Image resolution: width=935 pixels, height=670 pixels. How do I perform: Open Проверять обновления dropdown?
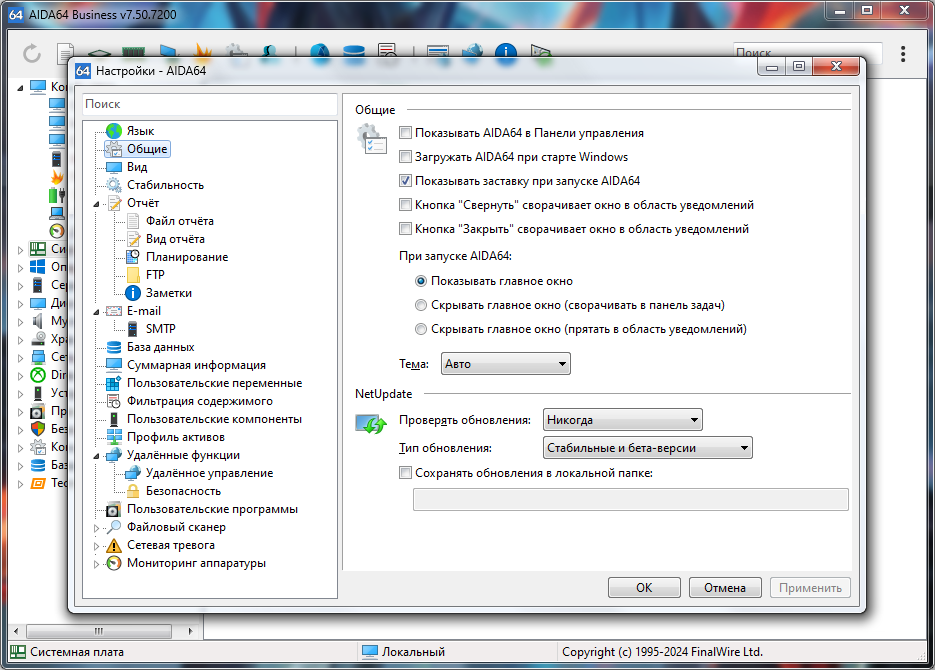click(623, 420)
